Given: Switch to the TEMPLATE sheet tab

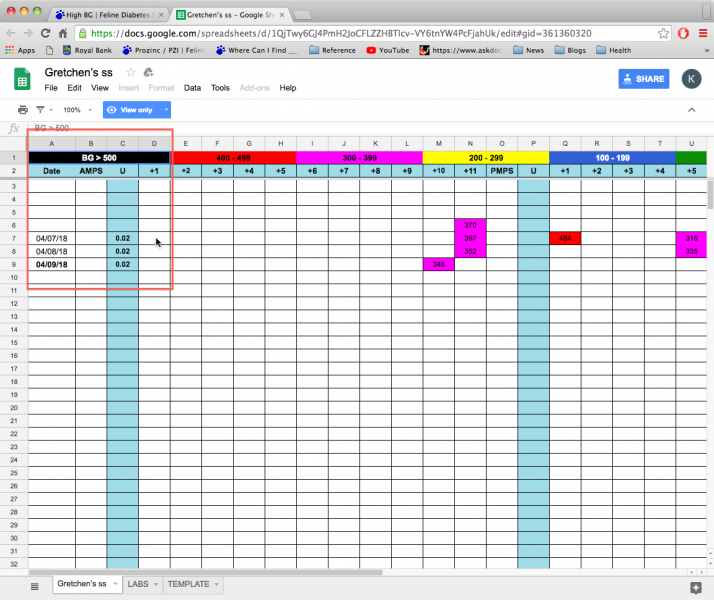Looking at the screenshot, I should [188, 584].
